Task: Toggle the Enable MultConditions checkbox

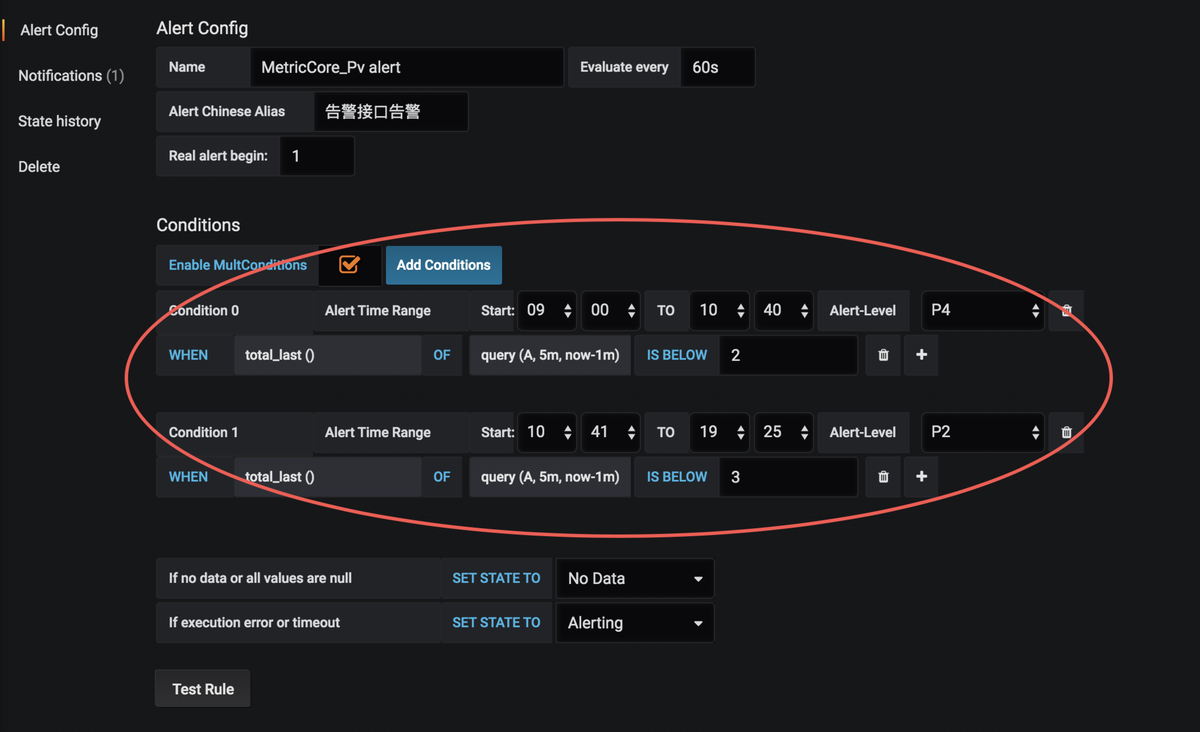Action: [x=349, y=265]
